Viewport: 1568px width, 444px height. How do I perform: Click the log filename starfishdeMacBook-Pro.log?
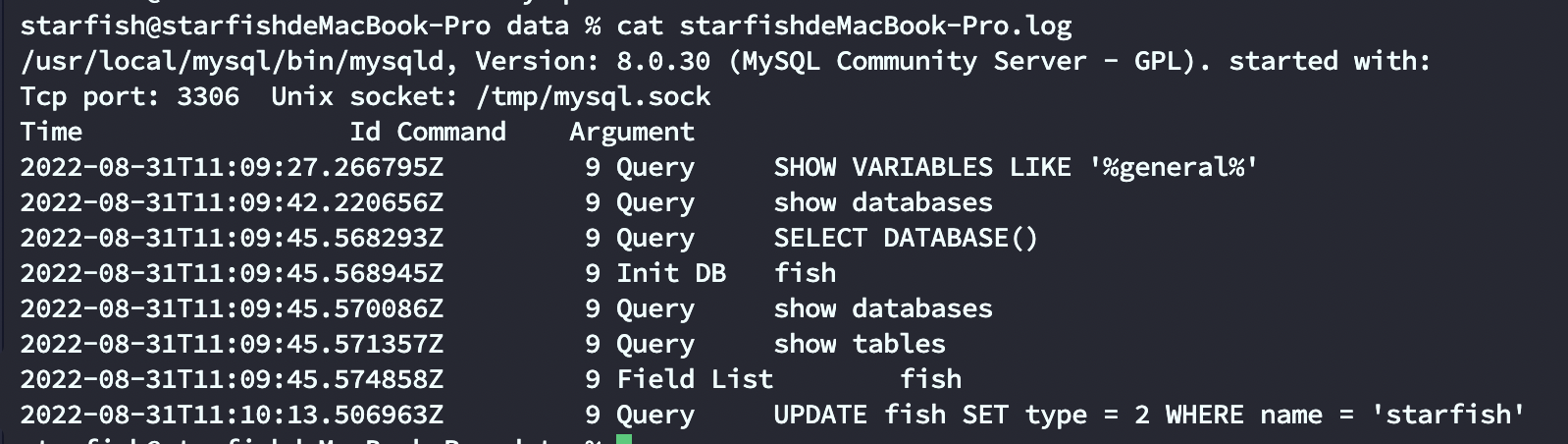pyautogui.click(x=875, y=26)
